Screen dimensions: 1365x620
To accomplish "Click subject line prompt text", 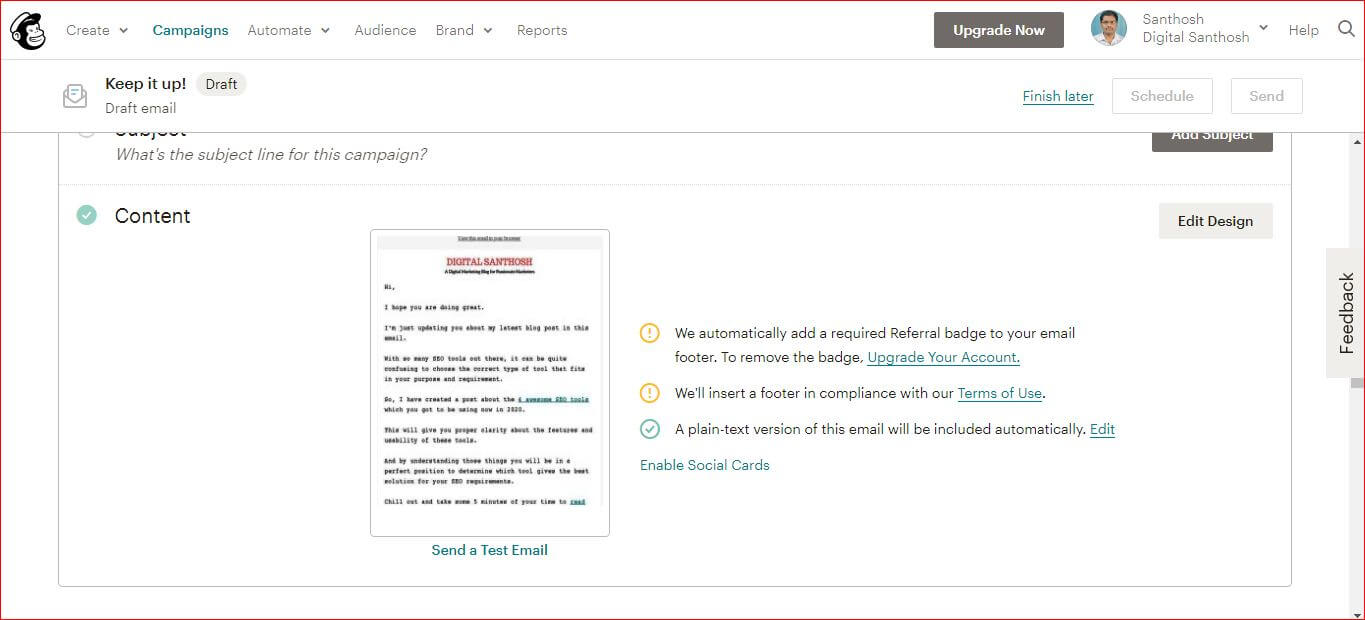I will 271,155.
